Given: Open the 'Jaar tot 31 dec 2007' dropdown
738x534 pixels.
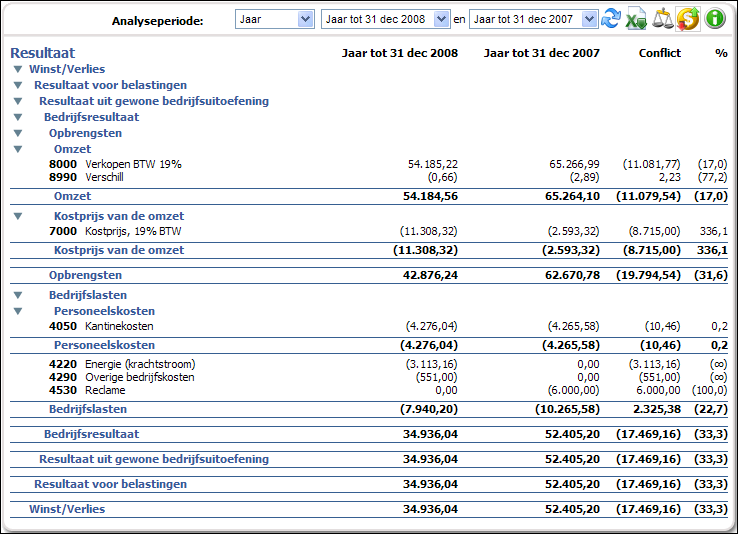Looking at the screenshot, I should click(534, 19).
